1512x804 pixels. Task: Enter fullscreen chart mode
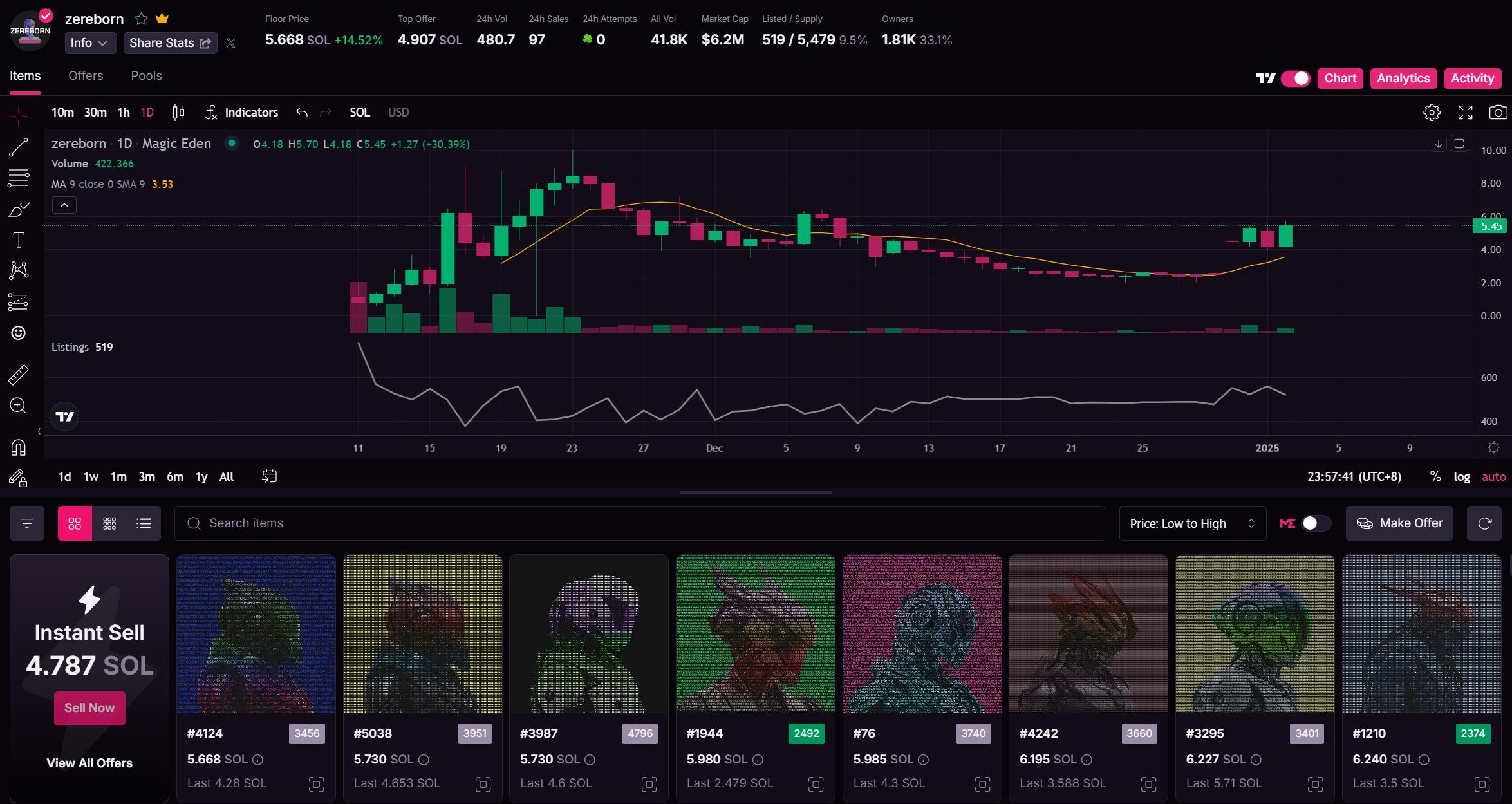point(1466,113)
